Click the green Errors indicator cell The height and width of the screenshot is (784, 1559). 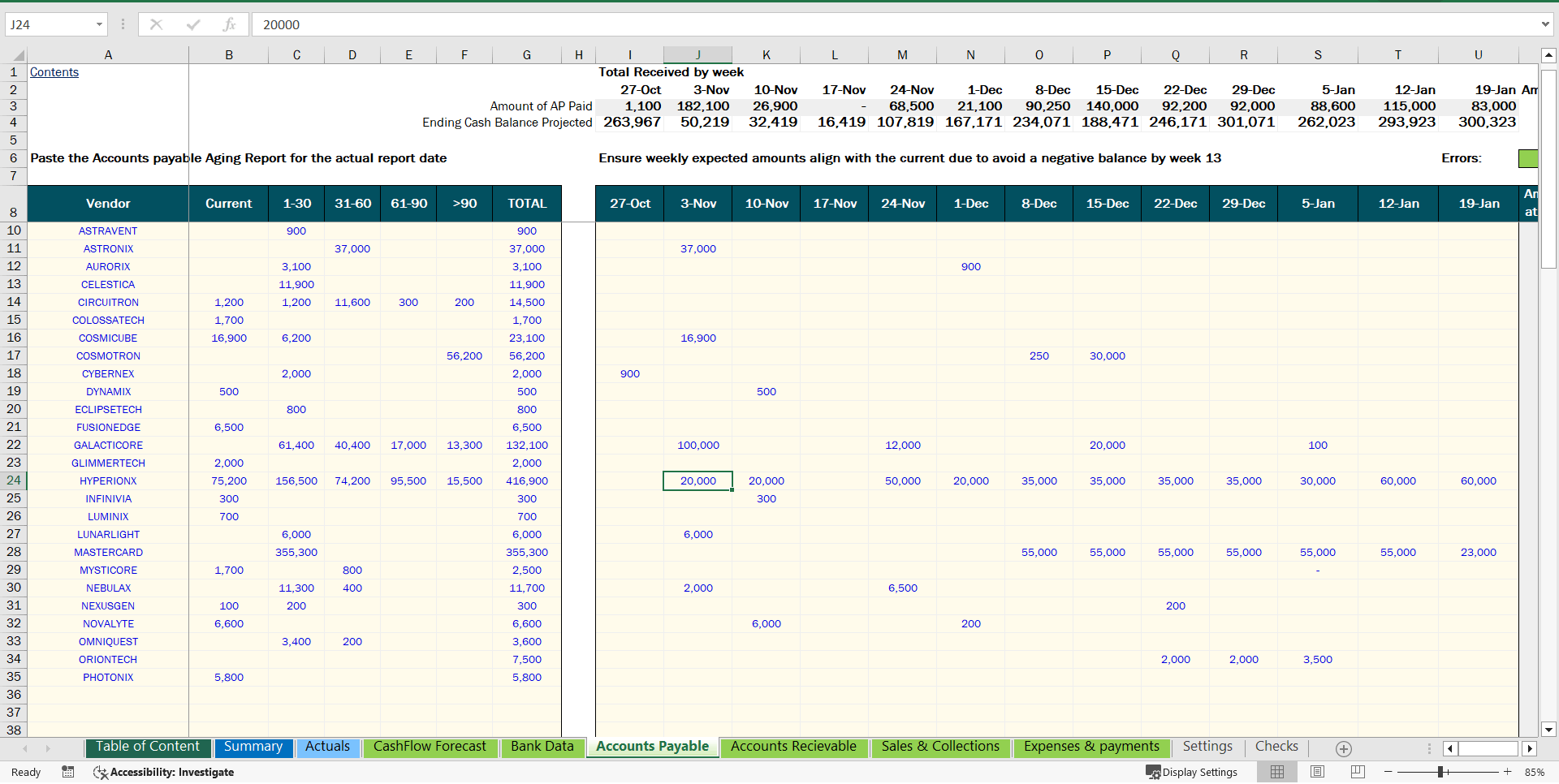coord(1527,158)
